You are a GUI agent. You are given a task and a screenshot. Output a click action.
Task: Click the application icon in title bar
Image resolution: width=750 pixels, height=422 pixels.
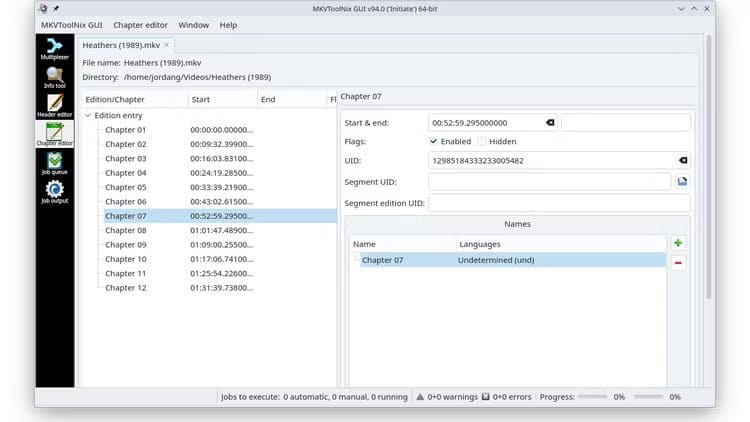click(43, 8)
